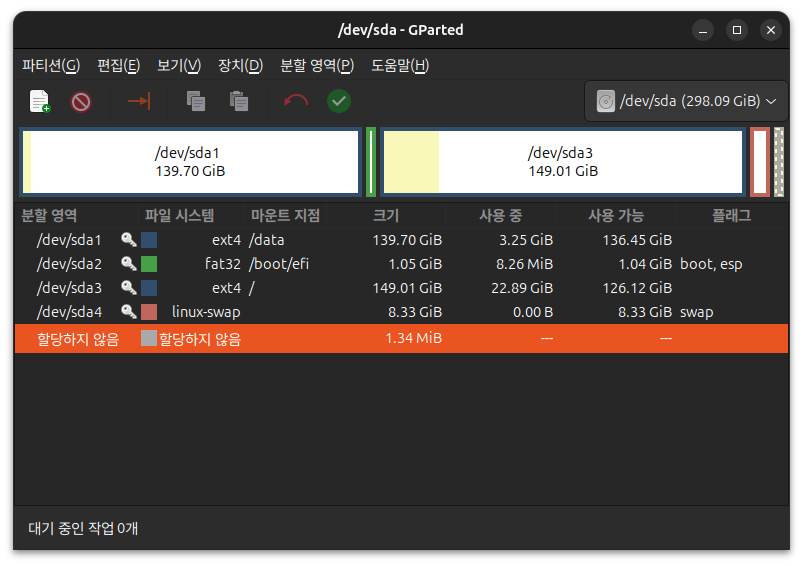Click the 대기 중인 작업 0개 status text
803x566 pixels.
pos(83,528)
